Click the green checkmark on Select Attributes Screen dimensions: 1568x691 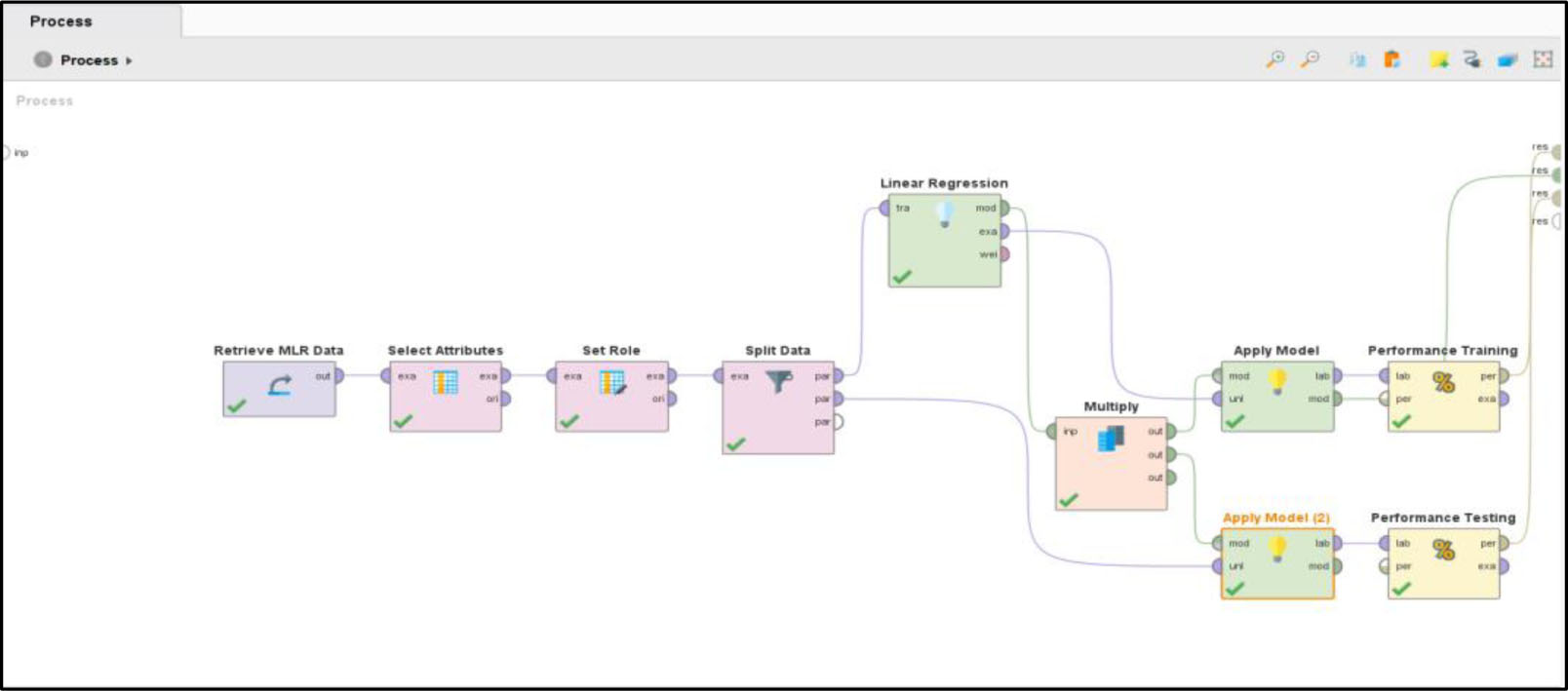(x=403, y=421)
